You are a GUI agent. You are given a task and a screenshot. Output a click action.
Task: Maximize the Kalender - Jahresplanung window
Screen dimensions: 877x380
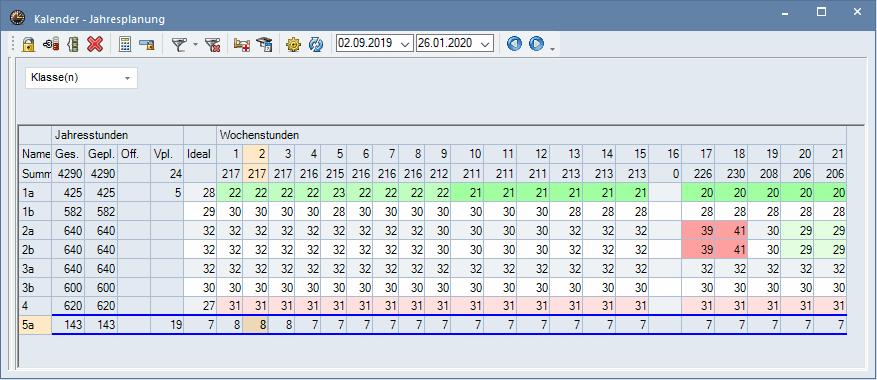(x=821, y=12)
